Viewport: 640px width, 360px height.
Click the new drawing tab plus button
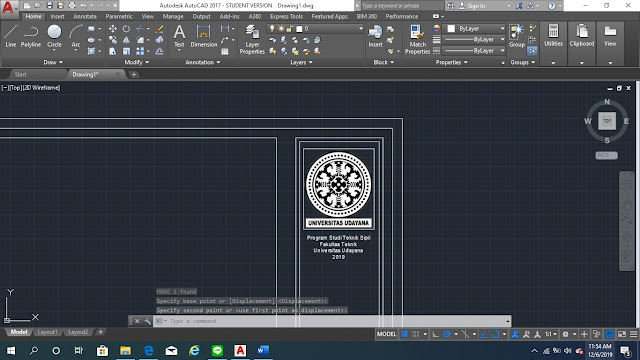pos(133,74)
